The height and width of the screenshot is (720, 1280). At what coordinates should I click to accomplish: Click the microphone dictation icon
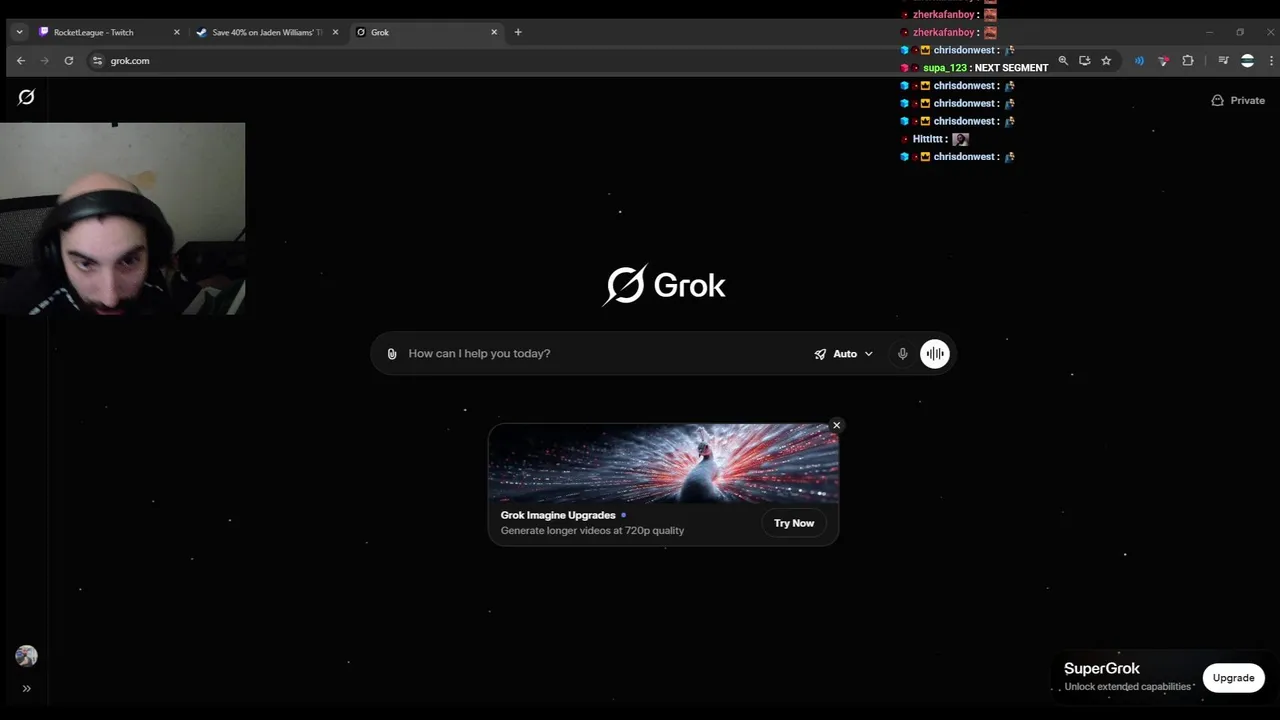(x=902, y=354)
